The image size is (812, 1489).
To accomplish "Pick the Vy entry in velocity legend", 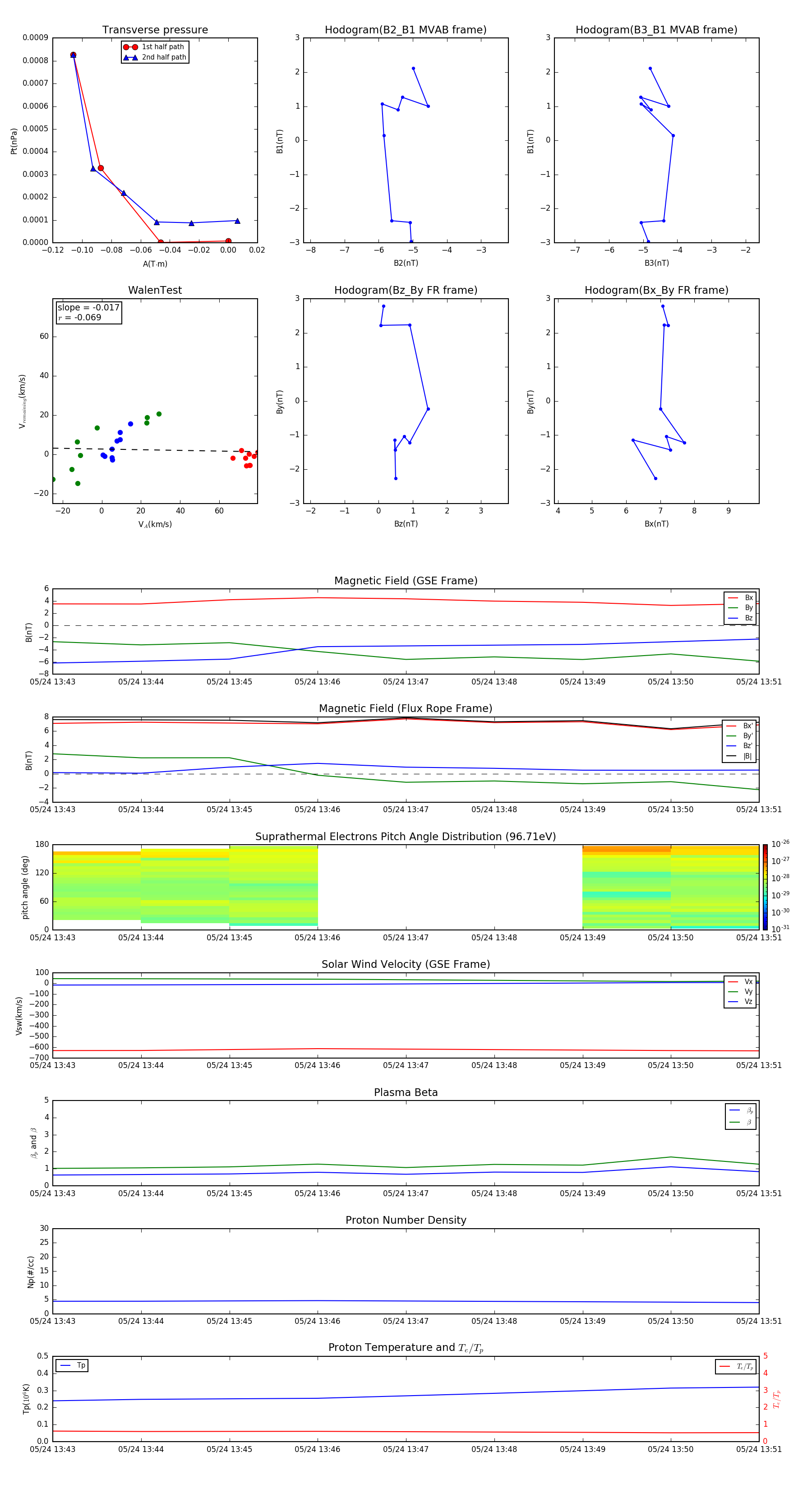I will 740,991.
